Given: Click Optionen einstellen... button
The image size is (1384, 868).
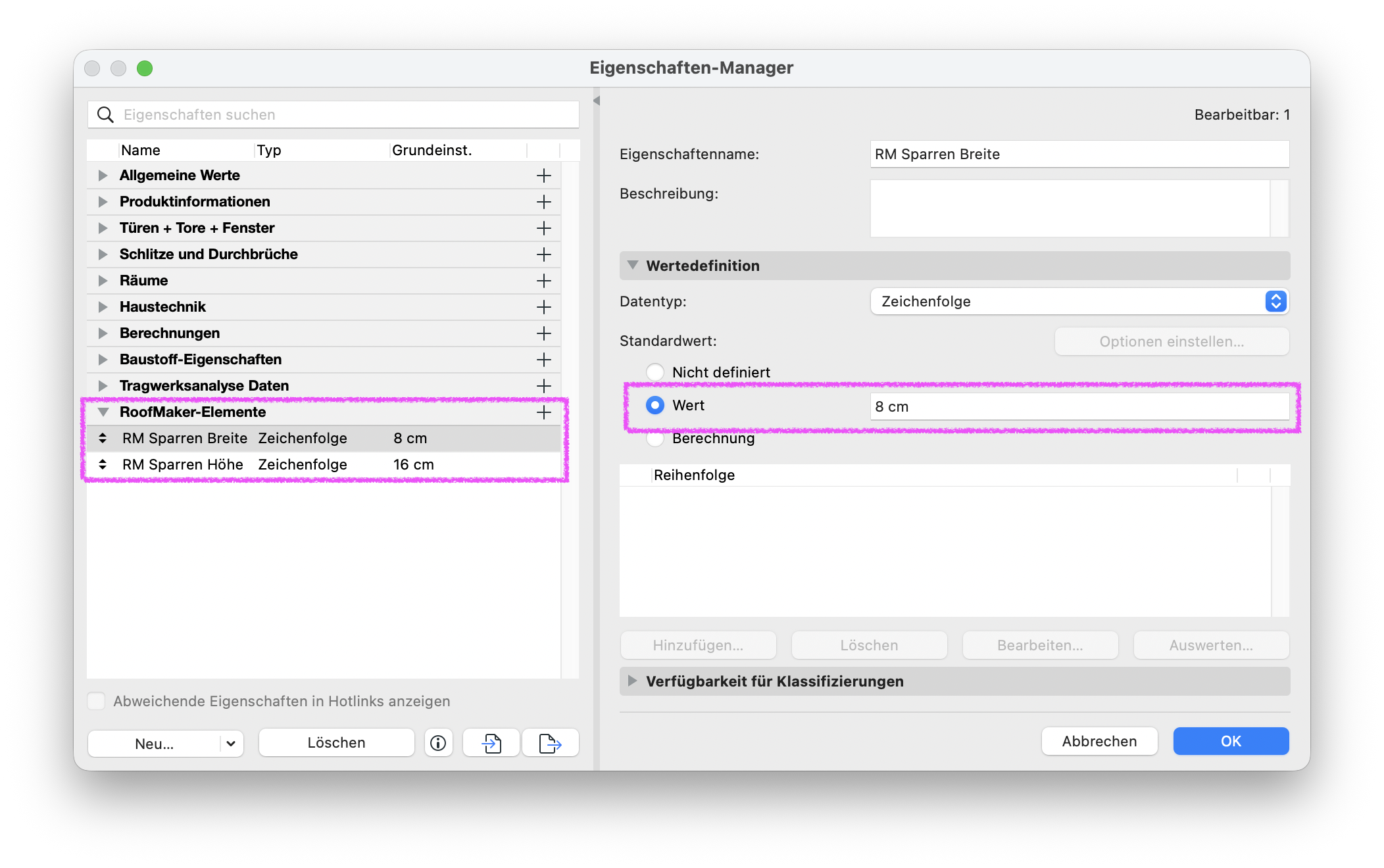Looking at the screenshot, I should (x=1172, y=341).
